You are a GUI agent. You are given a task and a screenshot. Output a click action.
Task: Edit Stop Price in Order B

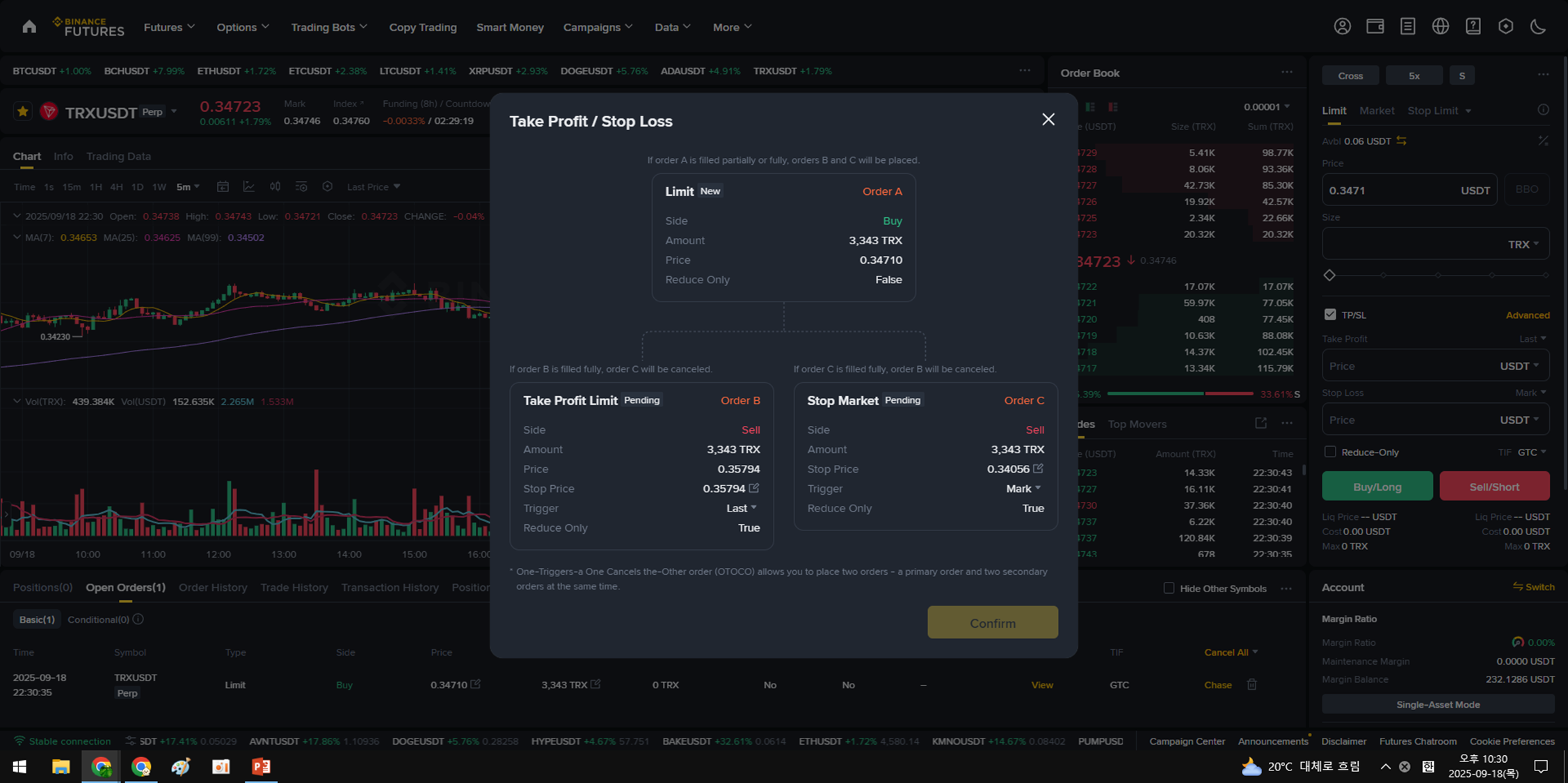tap(754, 488)
